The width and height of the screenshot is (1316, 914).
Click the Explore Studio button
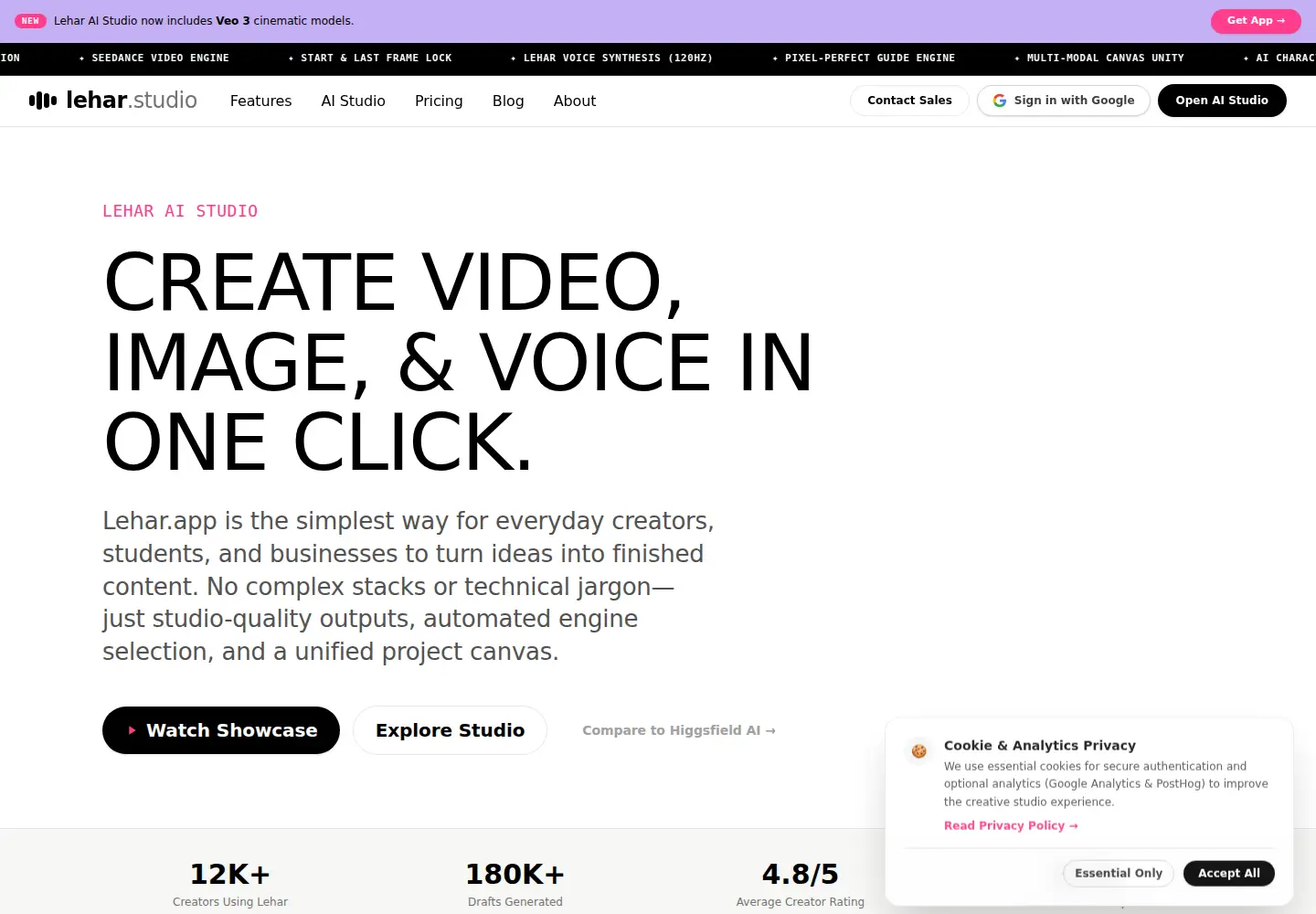(x=450, y=730)
